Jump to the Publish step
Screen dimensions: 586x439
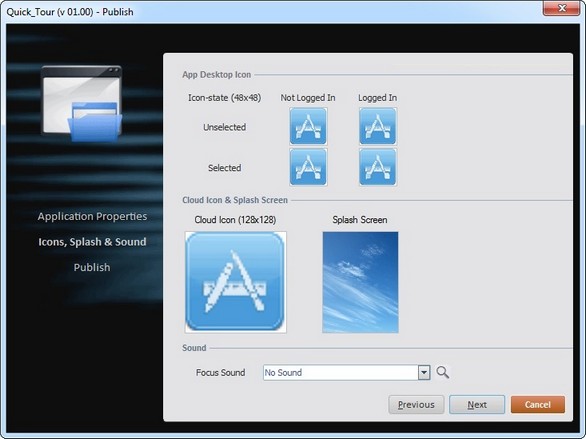click(92, 267)
